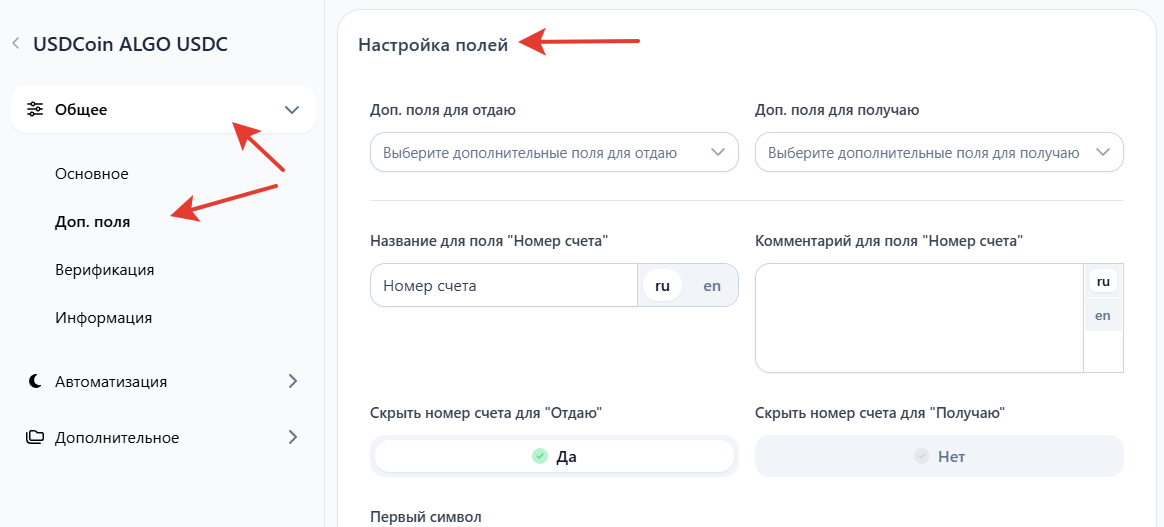Click the Номер счета name input field
Image resolution: width=1164 pixels, height=527 pixels.
503,285
